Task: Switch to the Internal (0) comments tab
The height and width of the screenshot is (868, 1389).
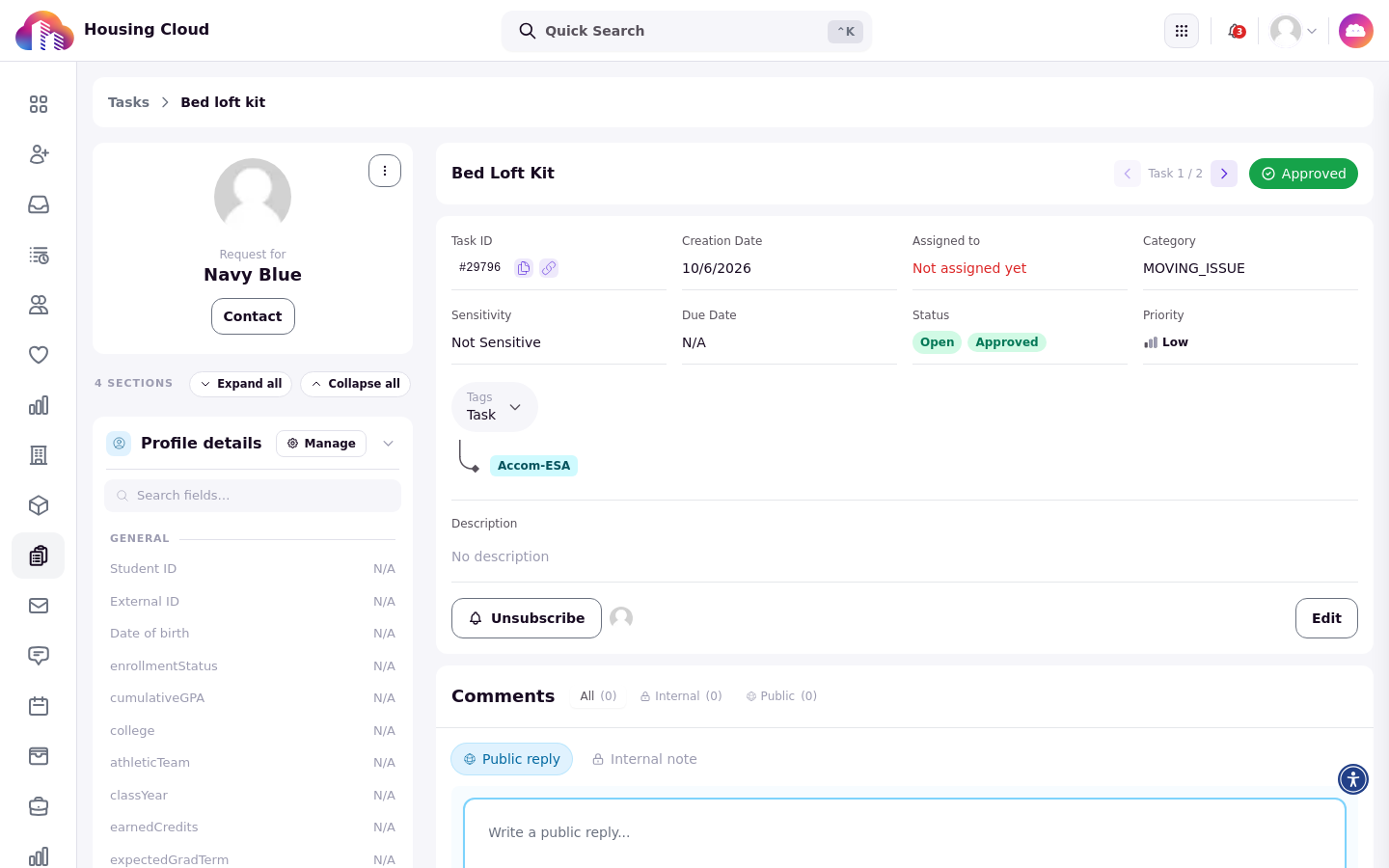Action: pos(681,696)
